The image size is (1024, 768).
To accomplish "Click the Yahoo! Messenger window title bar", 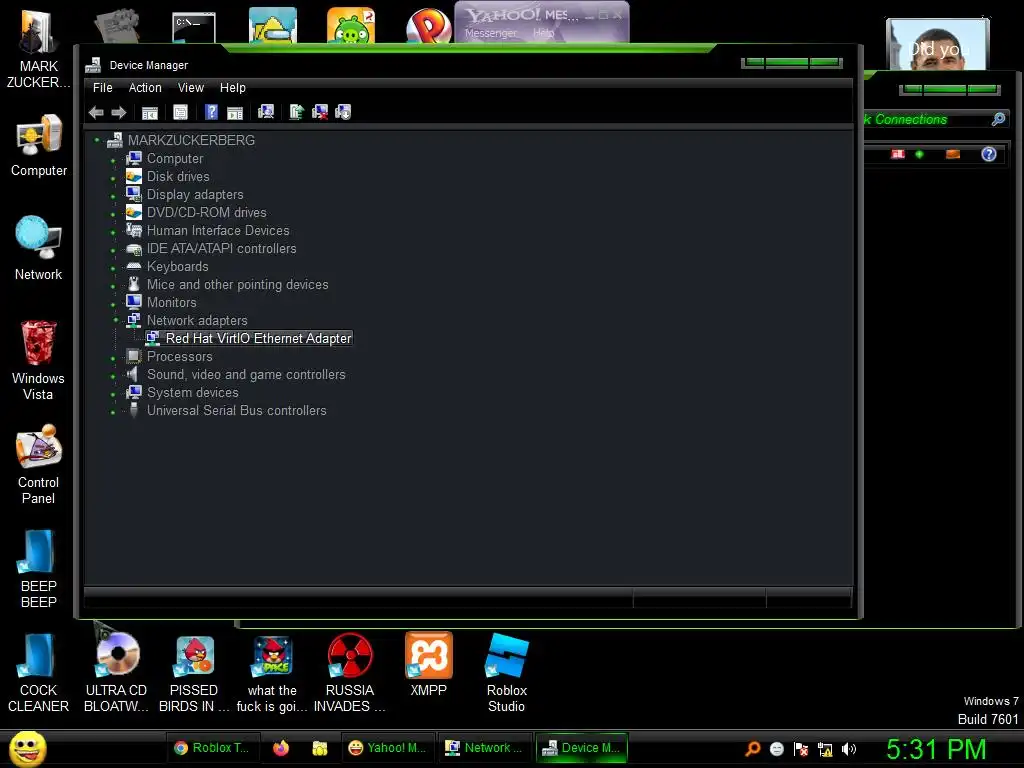I will tap(542, 14).
